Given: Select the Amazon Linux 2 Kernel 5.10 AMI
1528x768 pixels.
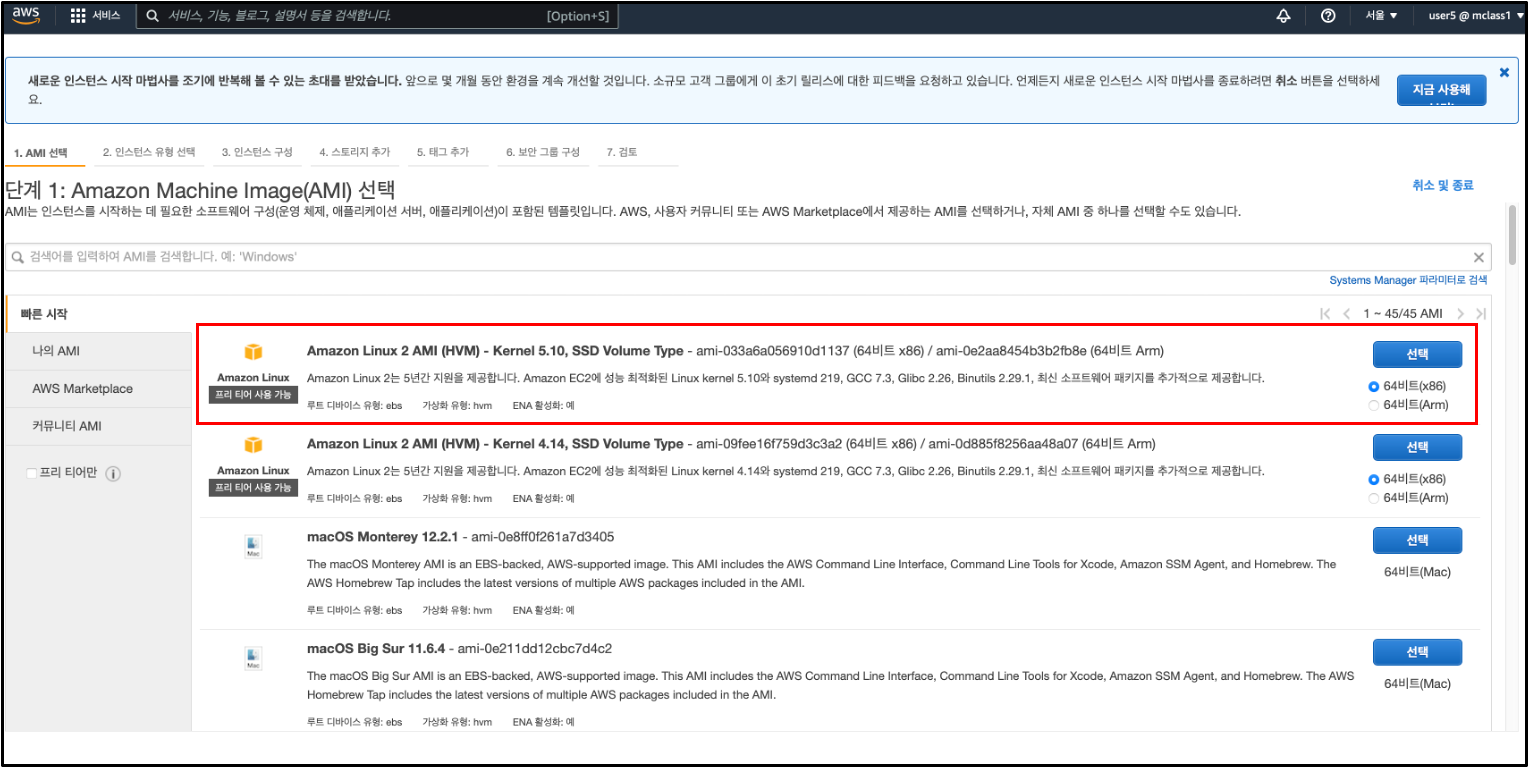Looking at the screenshot, I should [1417, 354].
